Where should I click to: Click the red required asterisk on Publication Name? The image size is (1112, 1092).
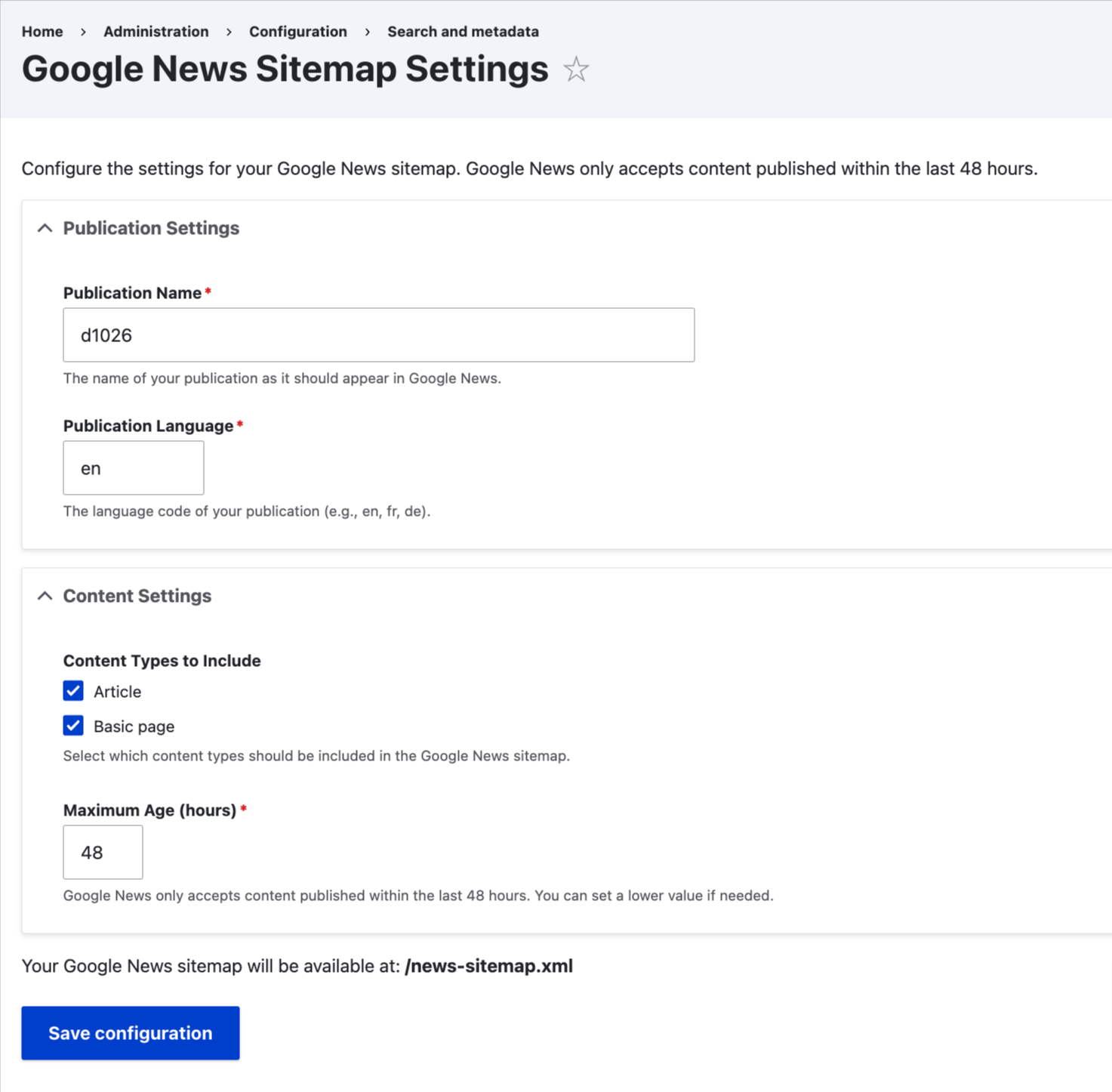(208, 291)
